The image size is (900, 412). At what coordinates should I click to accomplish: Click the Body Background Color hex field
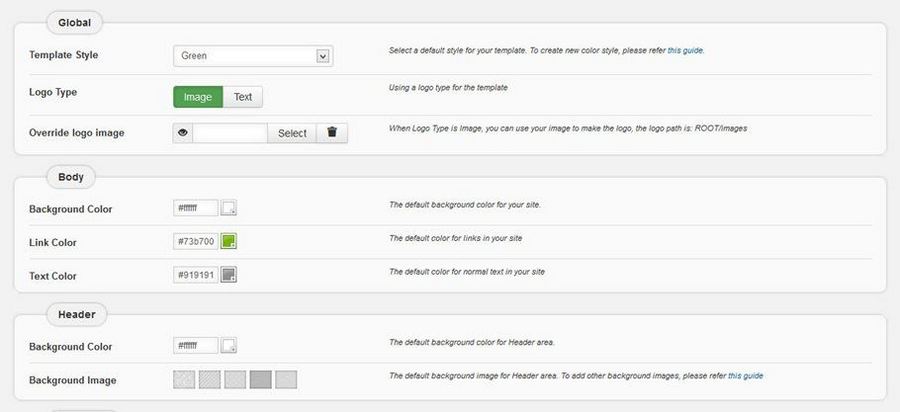coord(195,209)
